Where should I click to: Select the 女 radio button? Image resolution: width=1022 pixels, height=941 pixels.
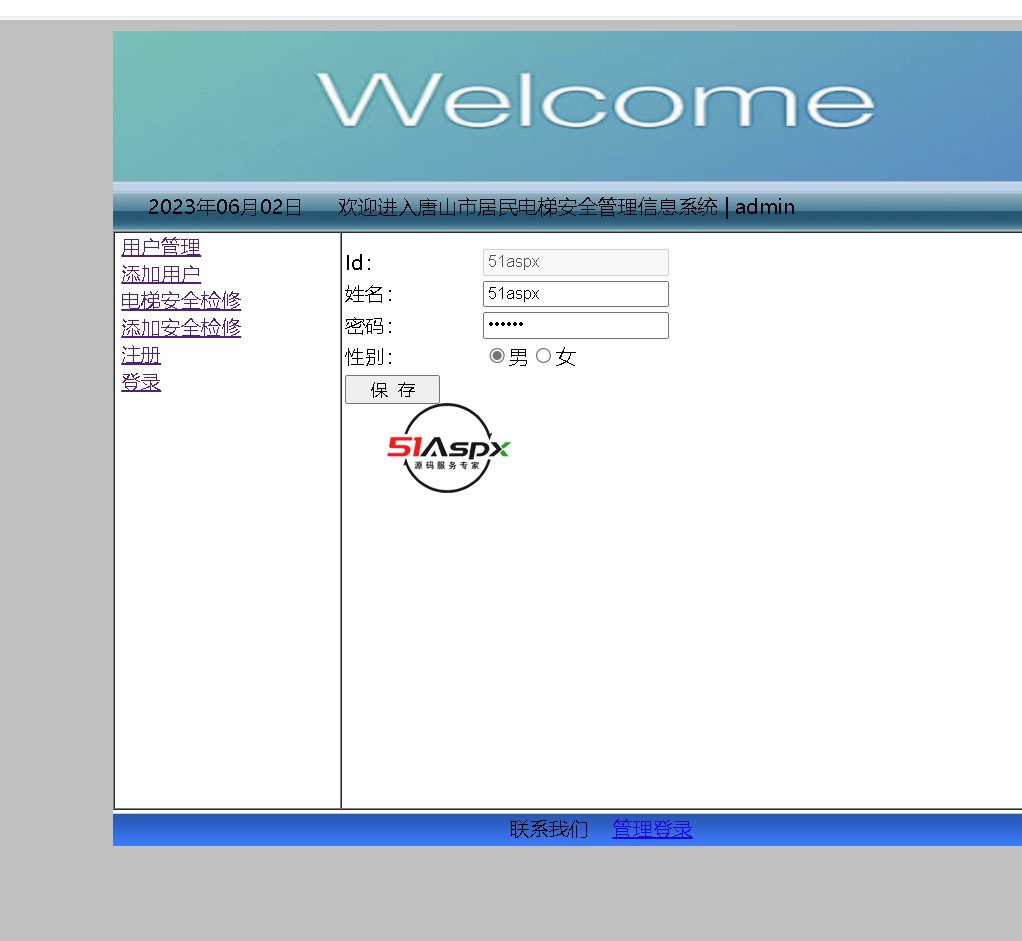pos(544,356)
